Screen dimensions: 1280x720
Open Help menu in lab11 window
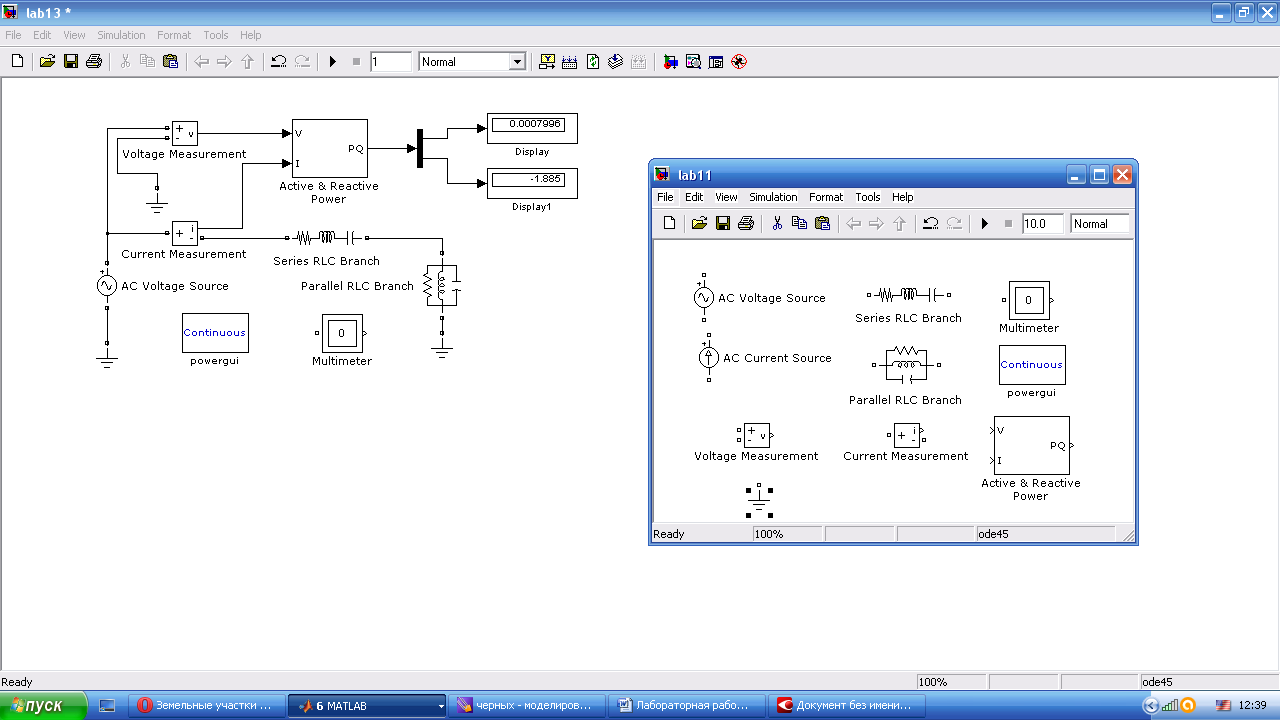903,197
